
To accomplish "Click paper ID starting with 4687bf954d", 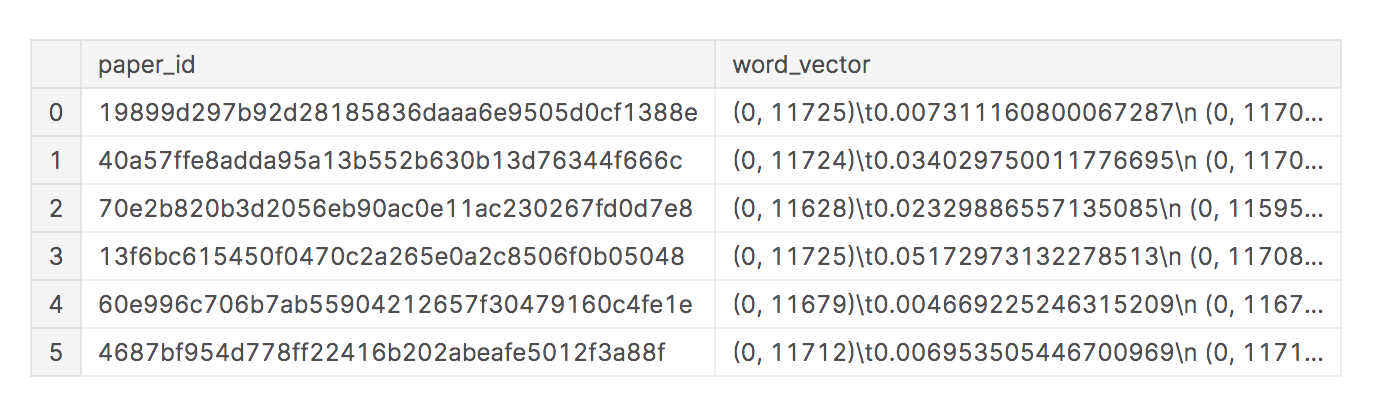I will click(381, 353).
